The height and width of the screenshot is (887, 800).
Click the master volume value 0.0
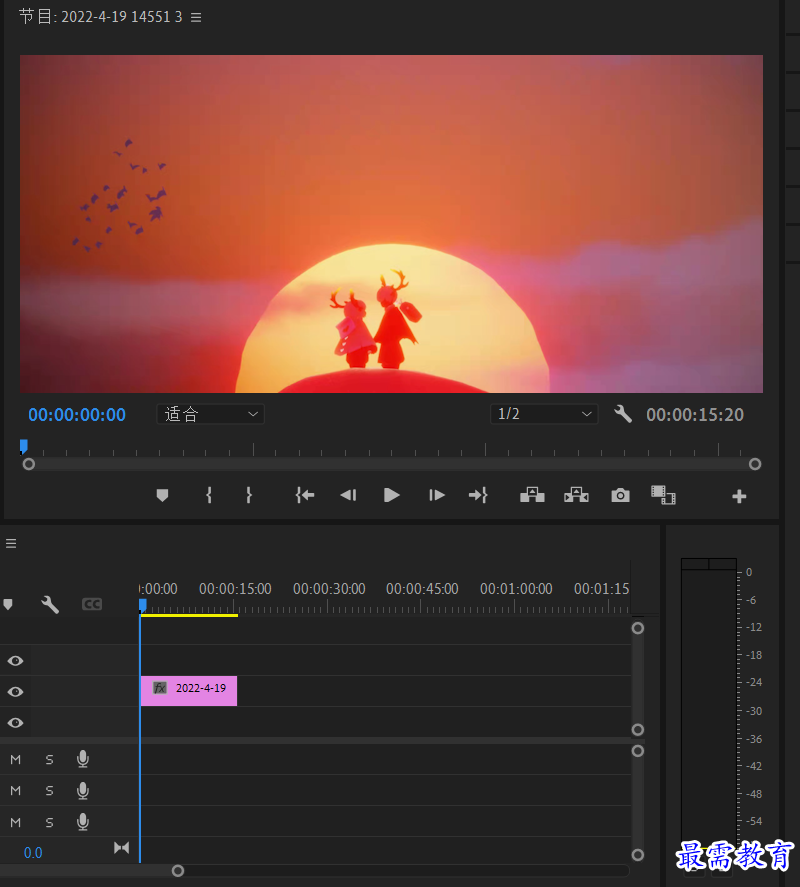point(33,852)
